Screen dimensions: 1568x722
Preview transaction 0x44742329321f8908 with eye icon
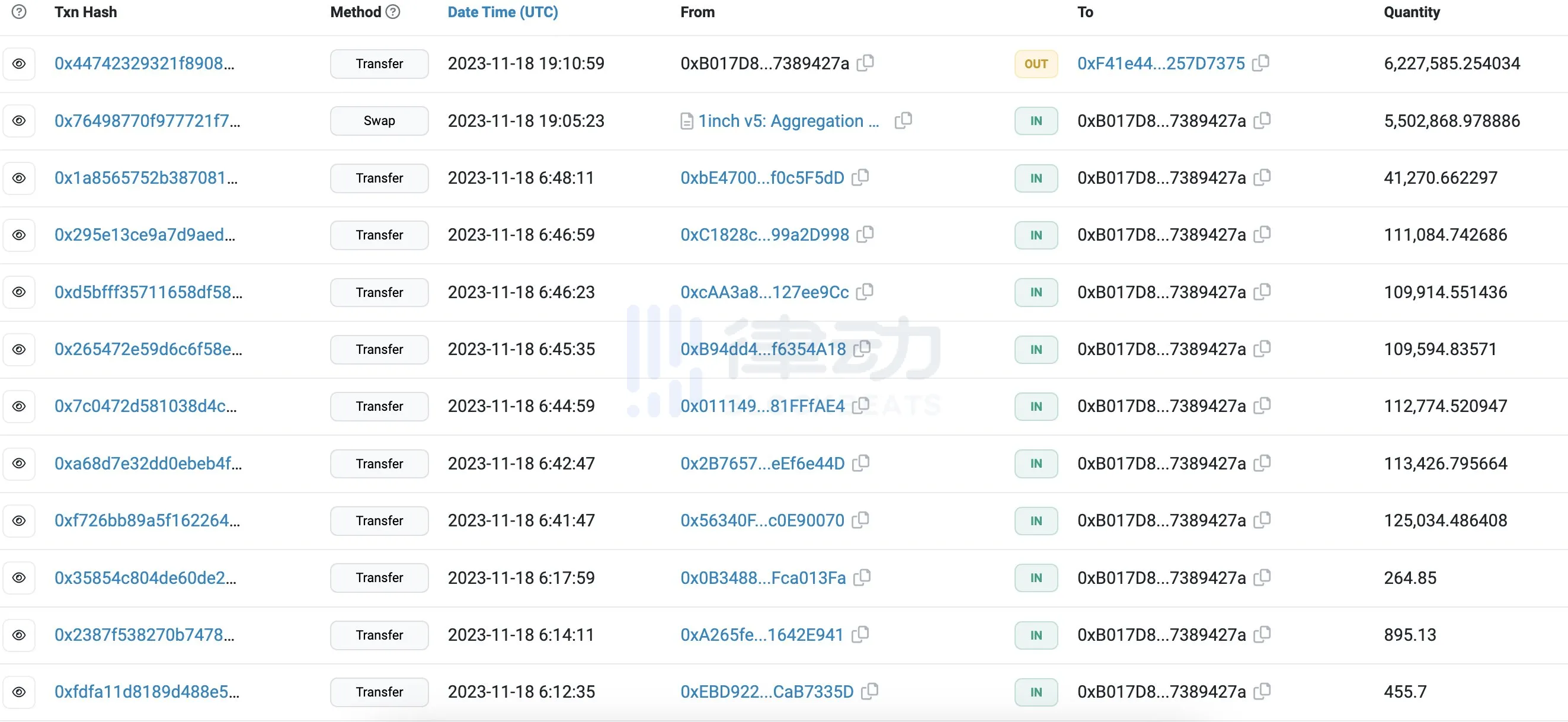coord(19,63)
